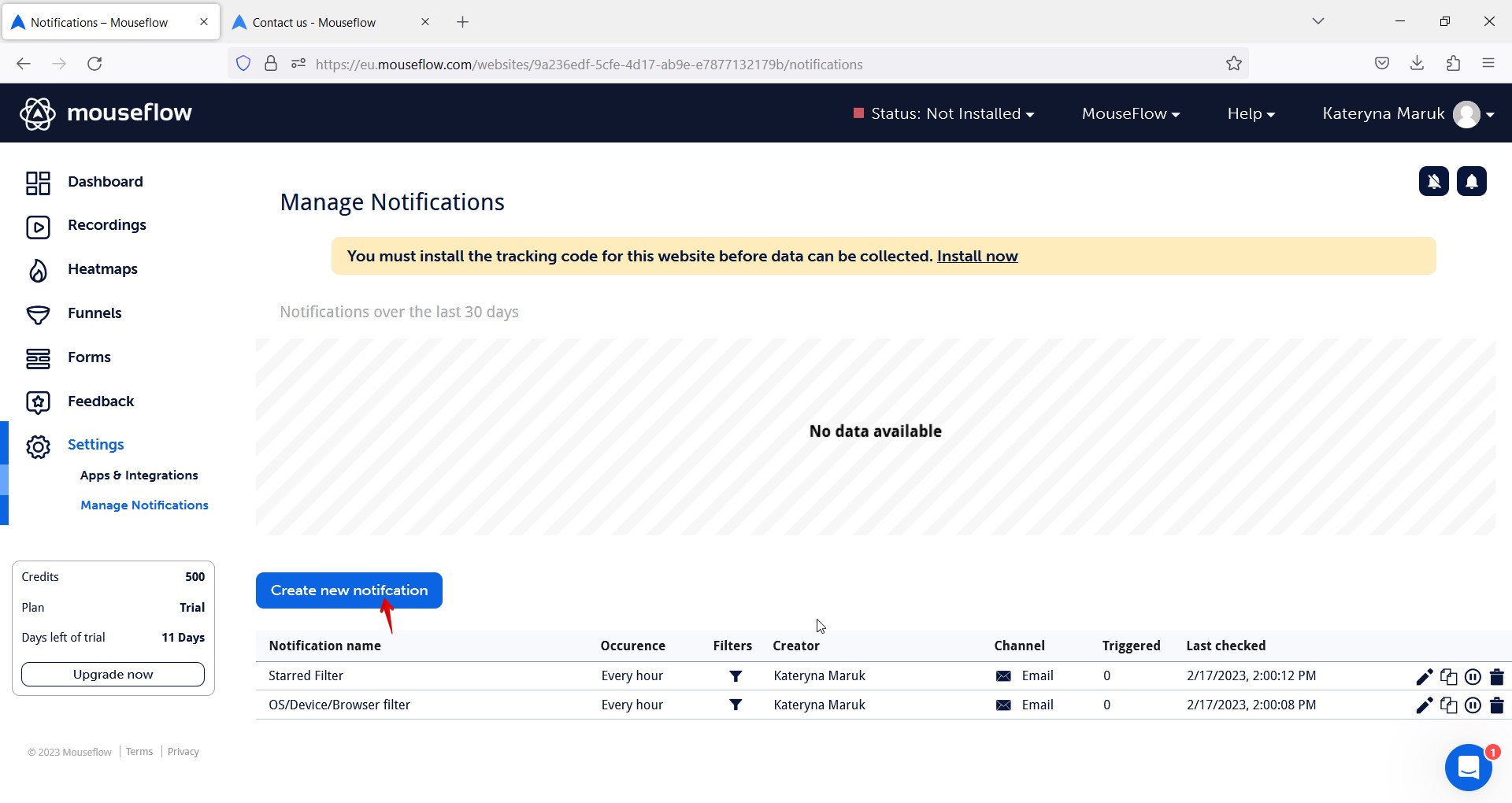The width and height of the screenshot is (1512, 803).
Task: Reload the current page
Action: click(x=94, y=64)
